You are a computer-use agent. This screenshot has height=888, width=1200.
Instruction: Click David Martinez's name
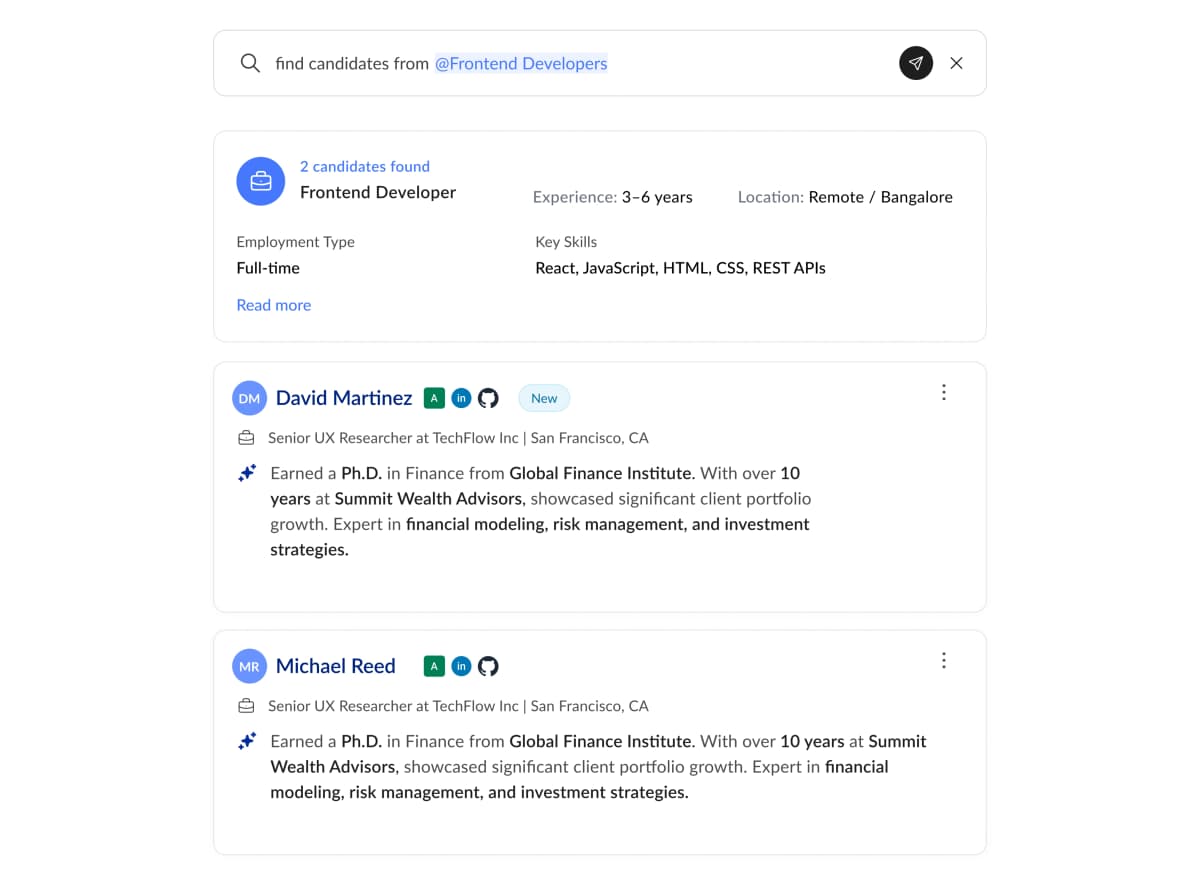344,397
